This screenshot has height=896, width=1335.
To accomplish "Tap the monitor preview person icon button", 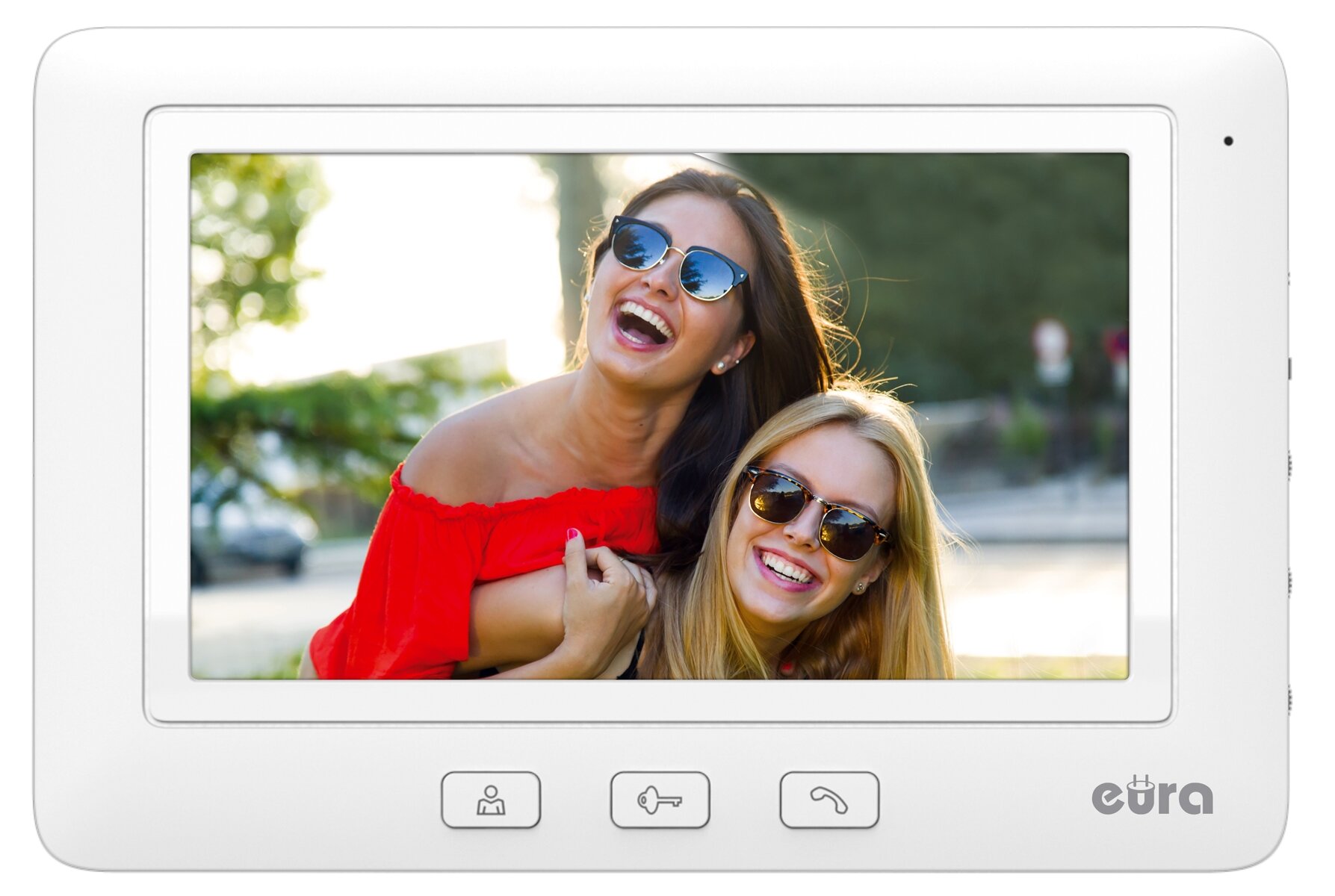I will pyautogui.click(x=490, y=800).
